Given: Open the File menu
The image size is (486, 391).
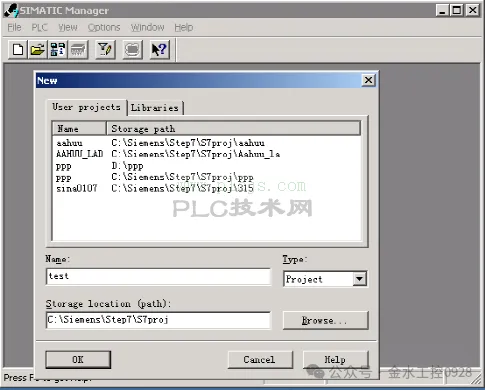Looking at the screenshot, I should (x=14, y=27).
